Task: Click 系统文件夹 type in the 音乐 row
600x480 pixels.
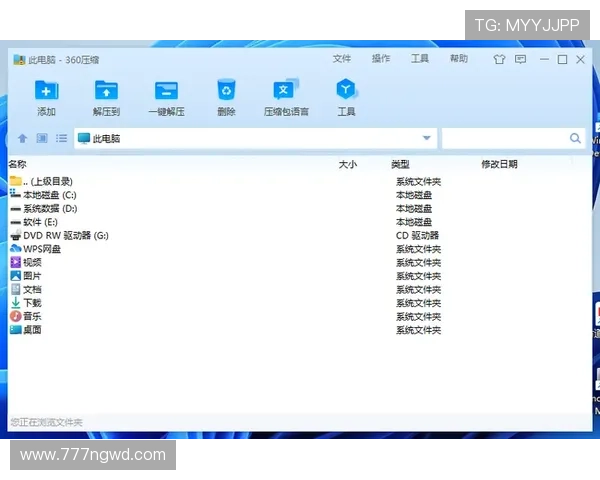Action: tap(418, 317)
